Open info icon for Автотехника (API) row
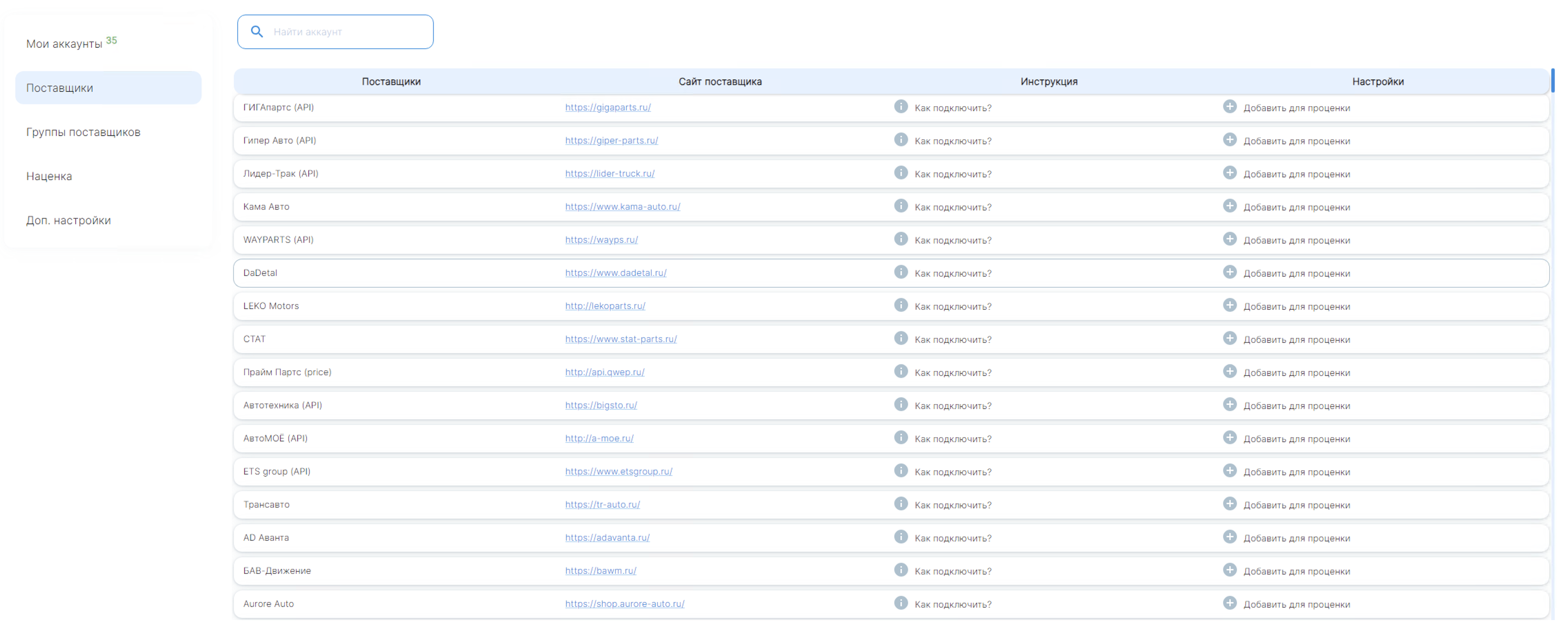 (x=901, y=405)
